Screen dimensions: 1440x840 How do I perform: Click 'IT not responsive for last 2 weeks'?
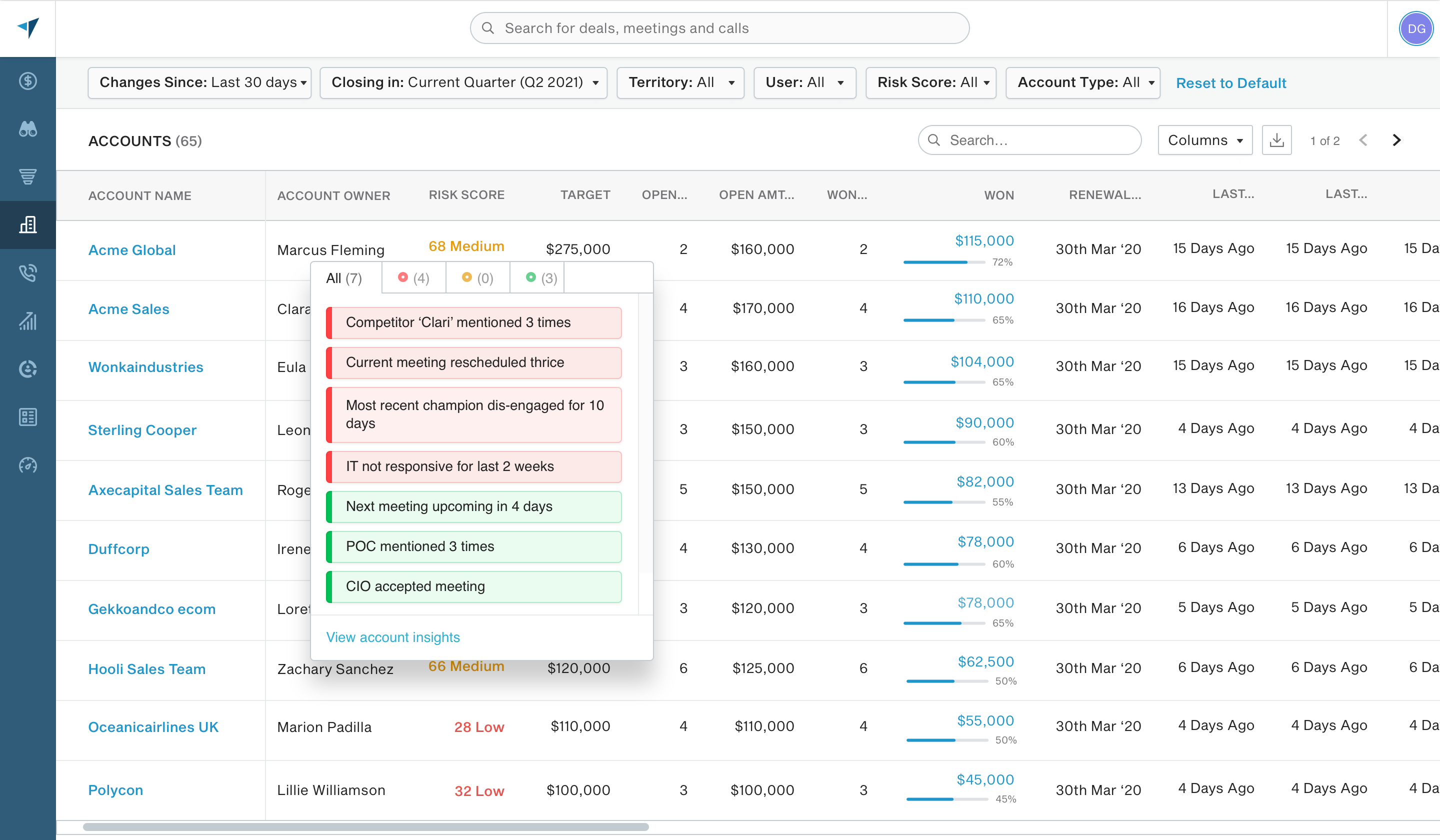click(x=473, y=467)
